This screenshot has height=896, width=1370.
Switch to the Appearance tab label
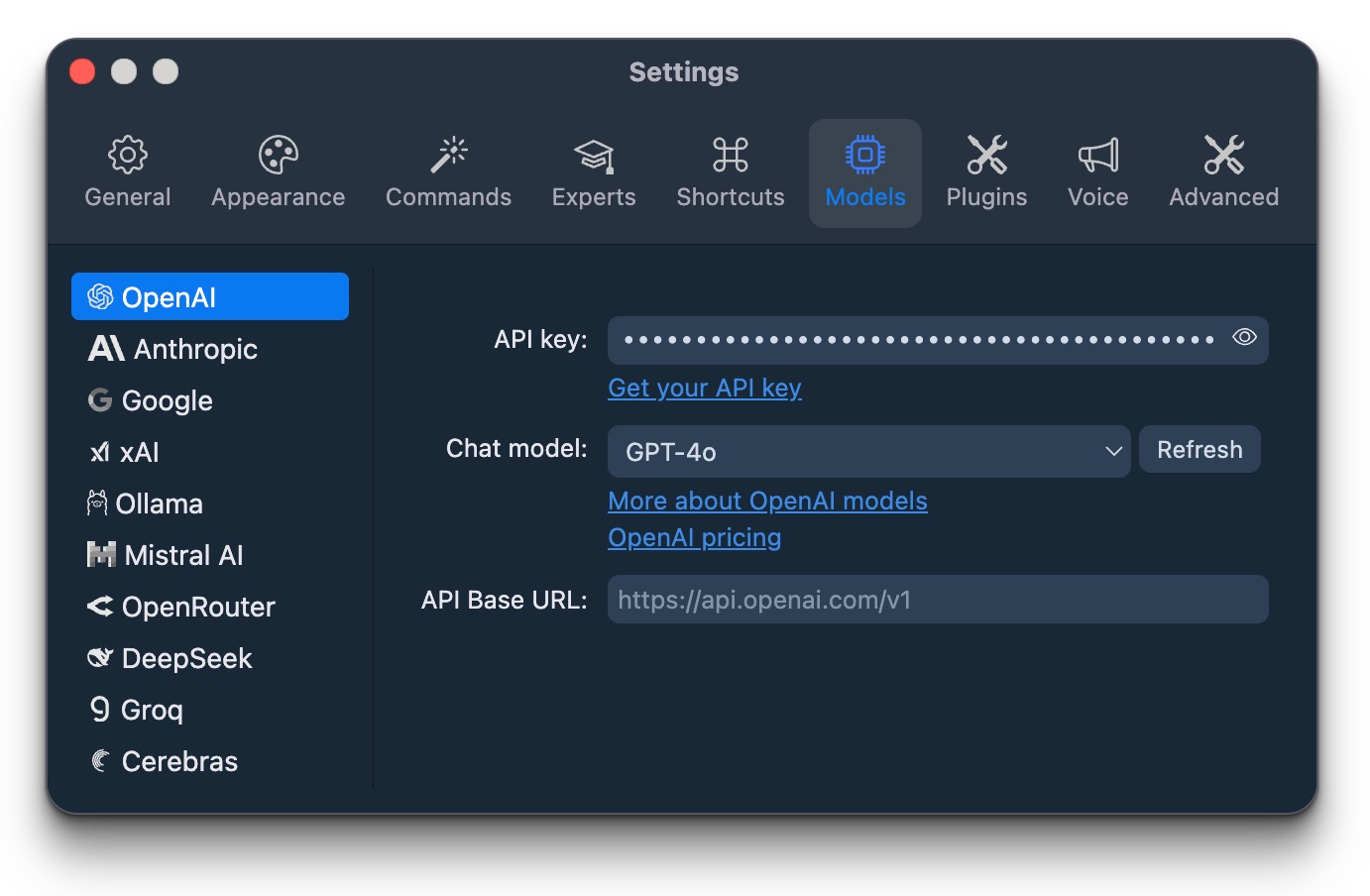coord(279,197)
